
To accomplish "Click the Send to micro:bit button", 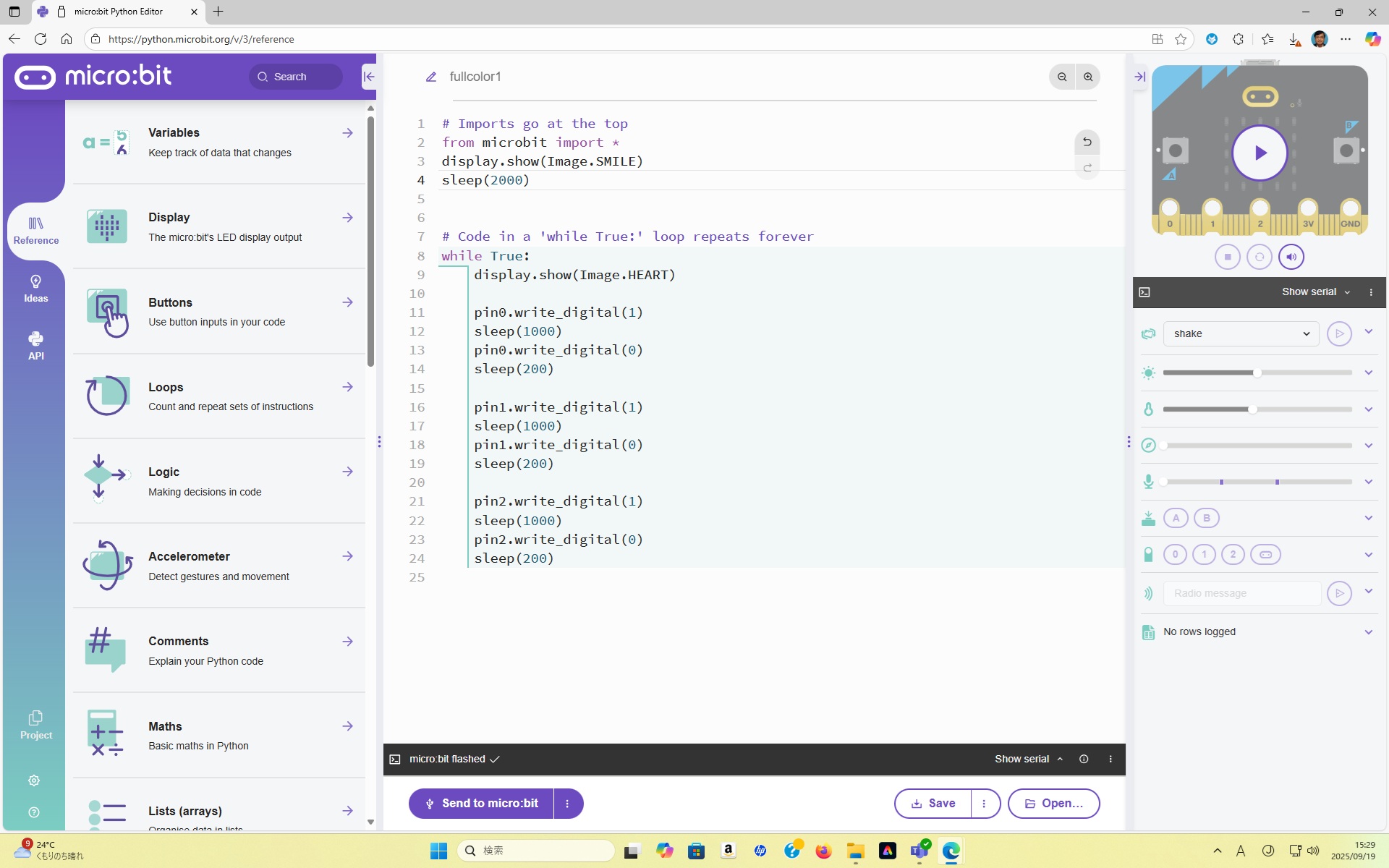I will coord(482,804).
